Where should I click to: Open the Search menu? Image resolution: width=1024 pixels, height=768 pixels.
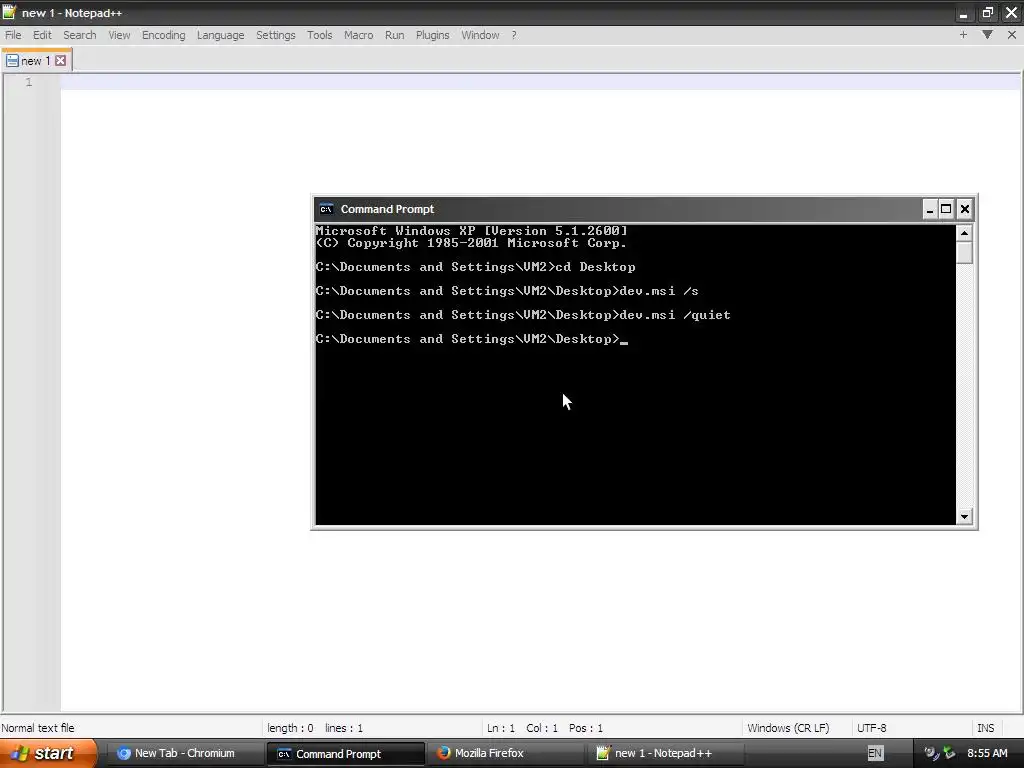(x=80, y=35)
